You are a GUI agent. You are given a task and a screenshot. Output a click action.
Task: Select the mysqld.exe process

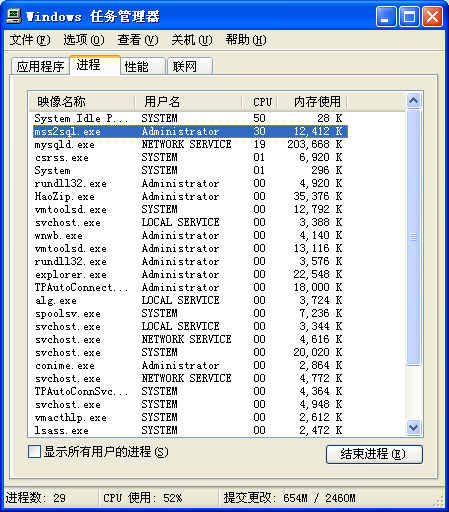(x=190, y=144)
